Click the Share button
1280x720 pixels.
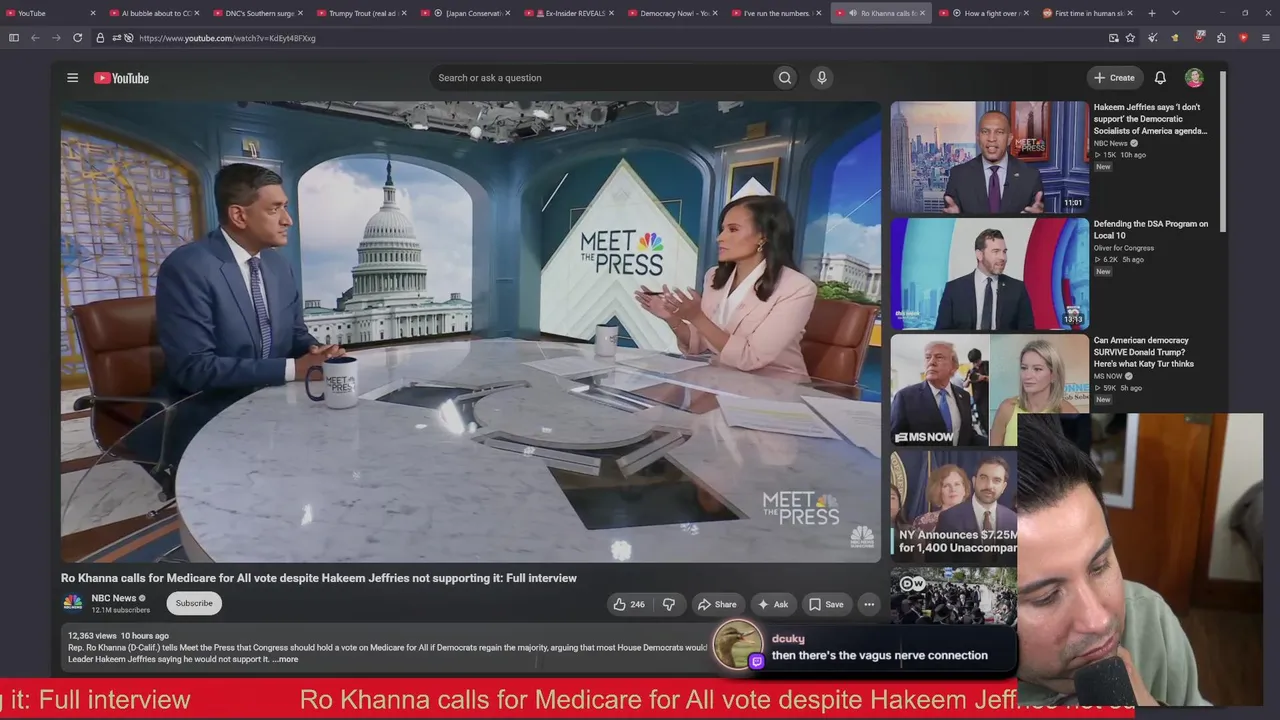[x=717, y=604]
